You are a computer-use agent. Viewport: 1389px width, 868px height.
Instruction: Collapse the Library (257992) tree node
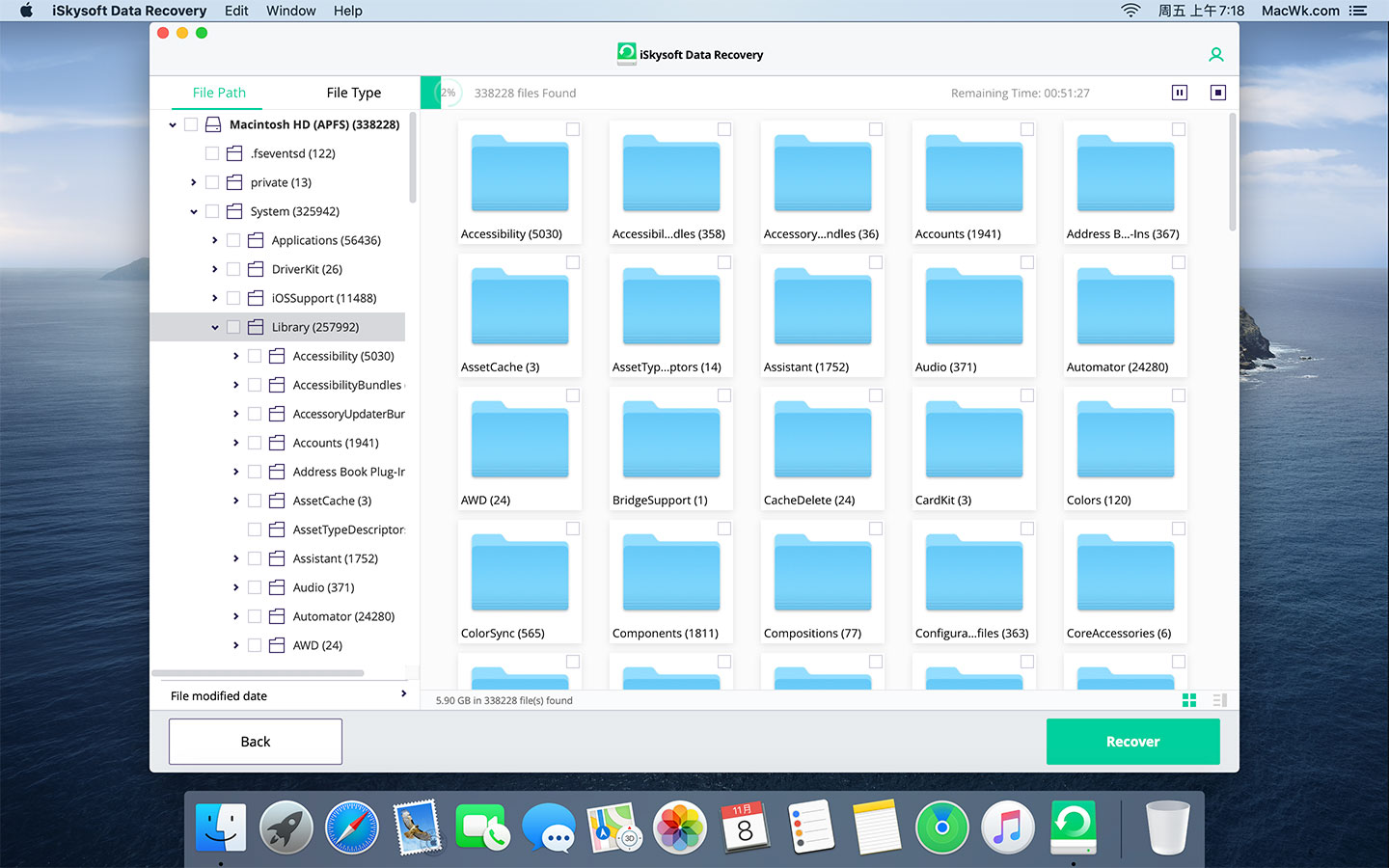215,327
